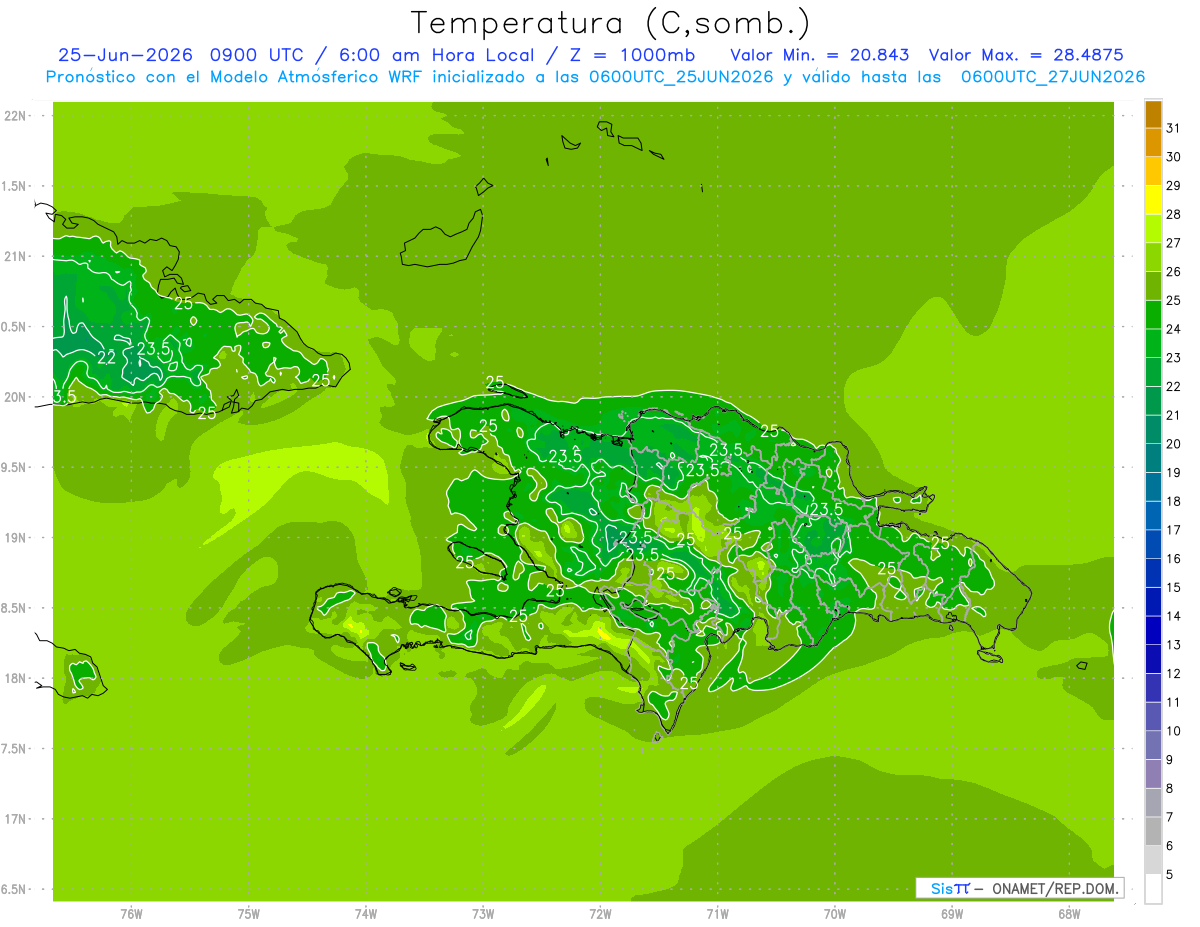
Task: Click the 'Valor Min. = 20.843' value
Action: coord(819,55)
